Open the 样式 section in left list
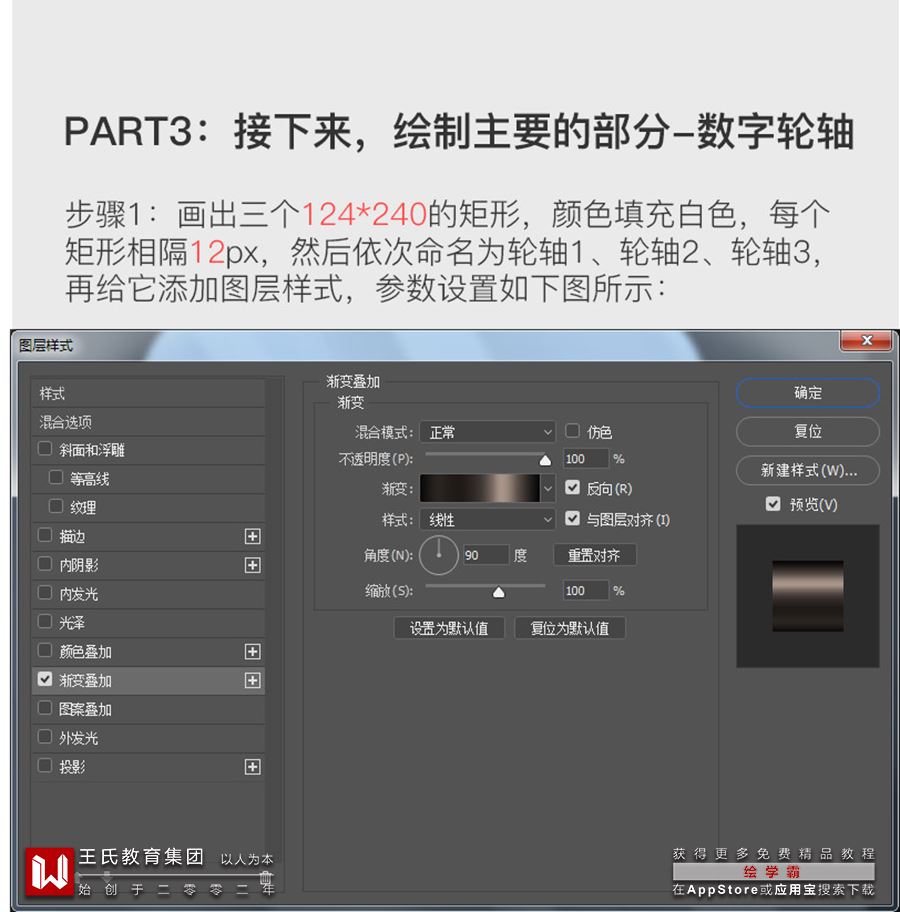This screenshot has height=912, width=900. (148, 394)
